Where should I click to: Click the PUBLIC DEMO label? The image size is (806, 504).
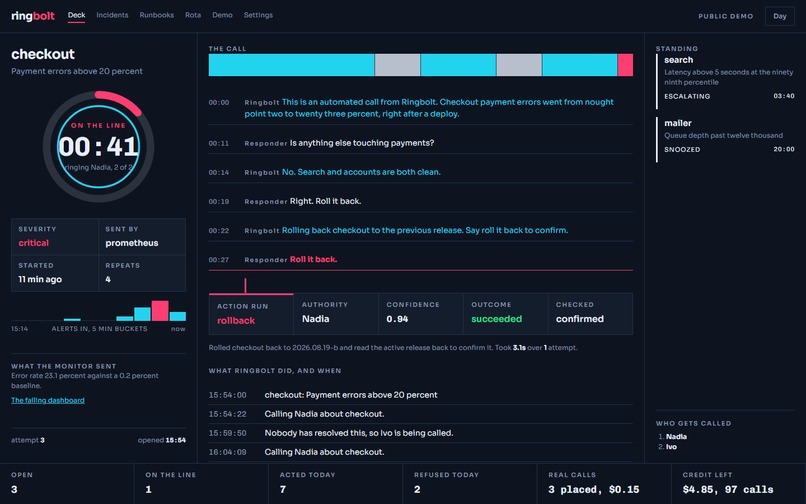tap(725, 16)
